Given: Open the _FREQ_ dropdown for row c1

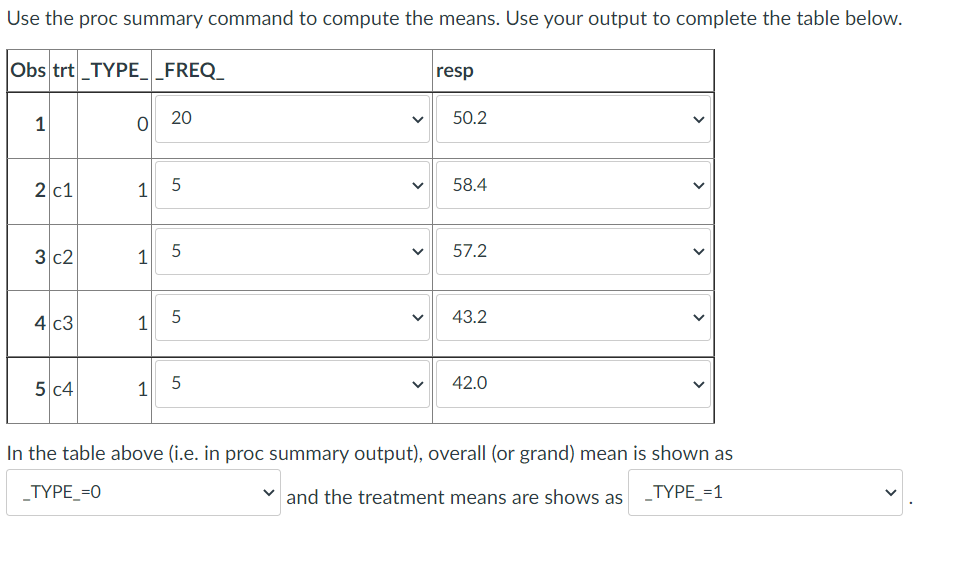Looking at the screenshot, I should (290, 185).
